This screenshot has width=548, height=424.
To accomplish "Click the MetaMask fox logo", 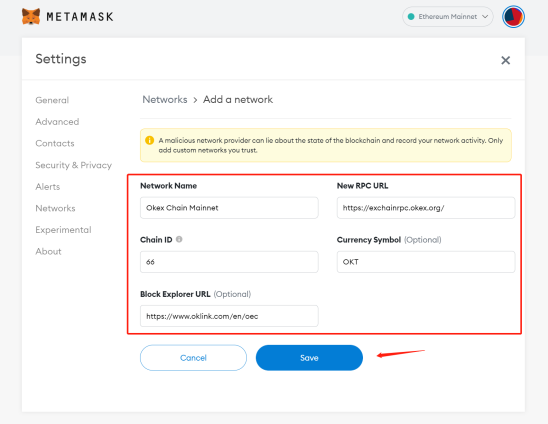I will (31, 16).
